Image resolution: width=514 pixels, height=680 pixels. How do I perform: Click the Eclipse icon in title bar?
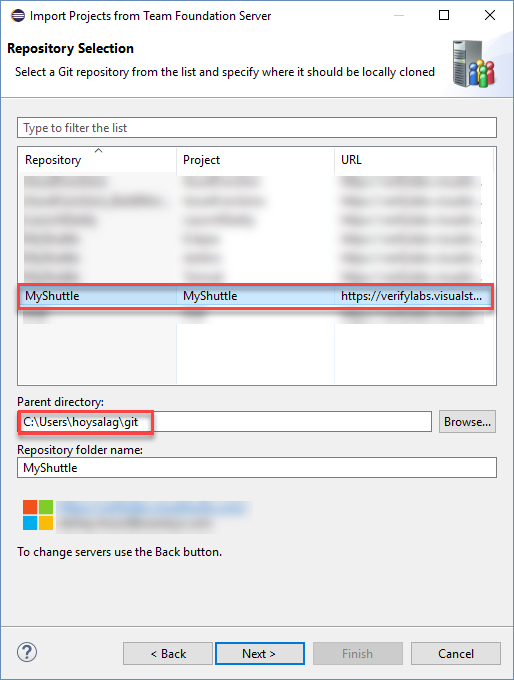(18, 16)
